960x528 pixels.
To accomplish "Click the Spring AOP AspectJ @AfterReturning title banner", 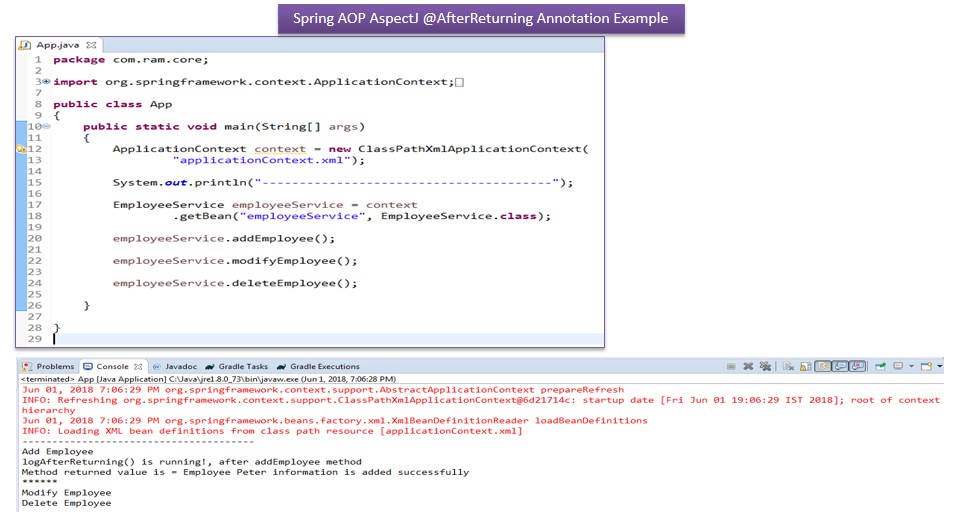I will click(481, 18).
